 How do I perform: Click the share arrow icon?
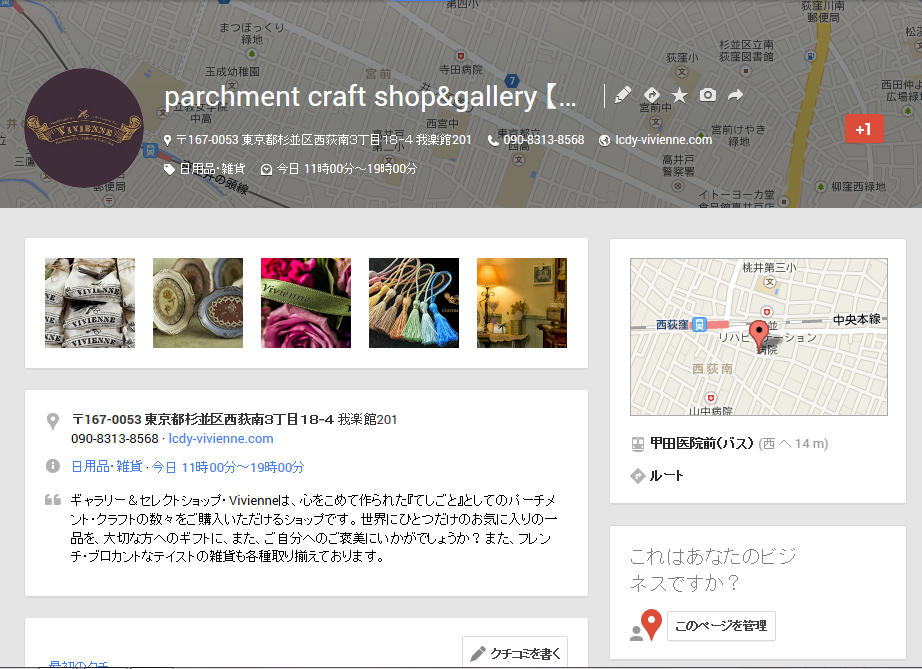click(736, 95)
